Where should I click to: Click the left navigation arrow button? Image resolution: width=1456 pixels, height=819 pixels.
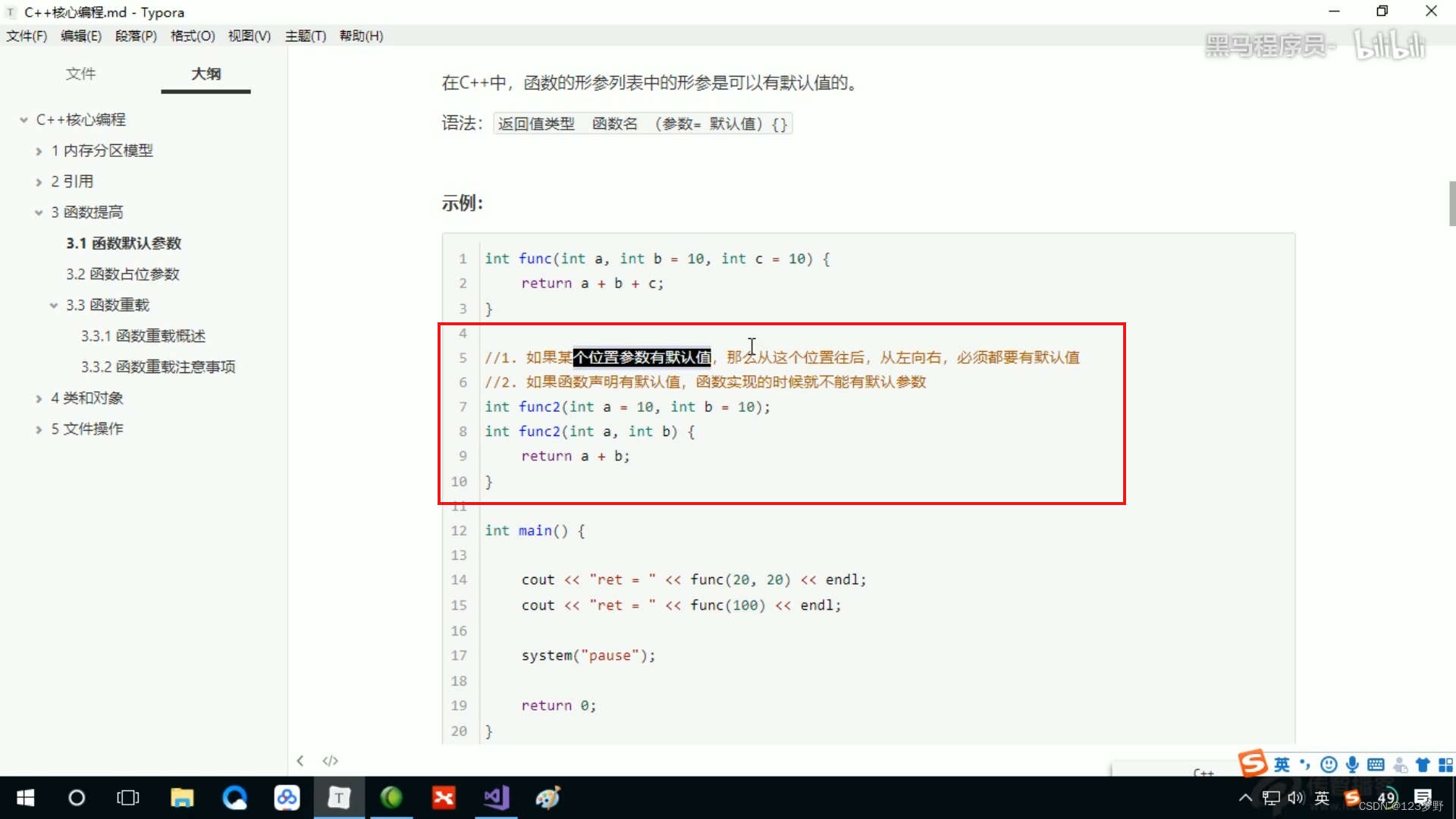tap(300, 761)
